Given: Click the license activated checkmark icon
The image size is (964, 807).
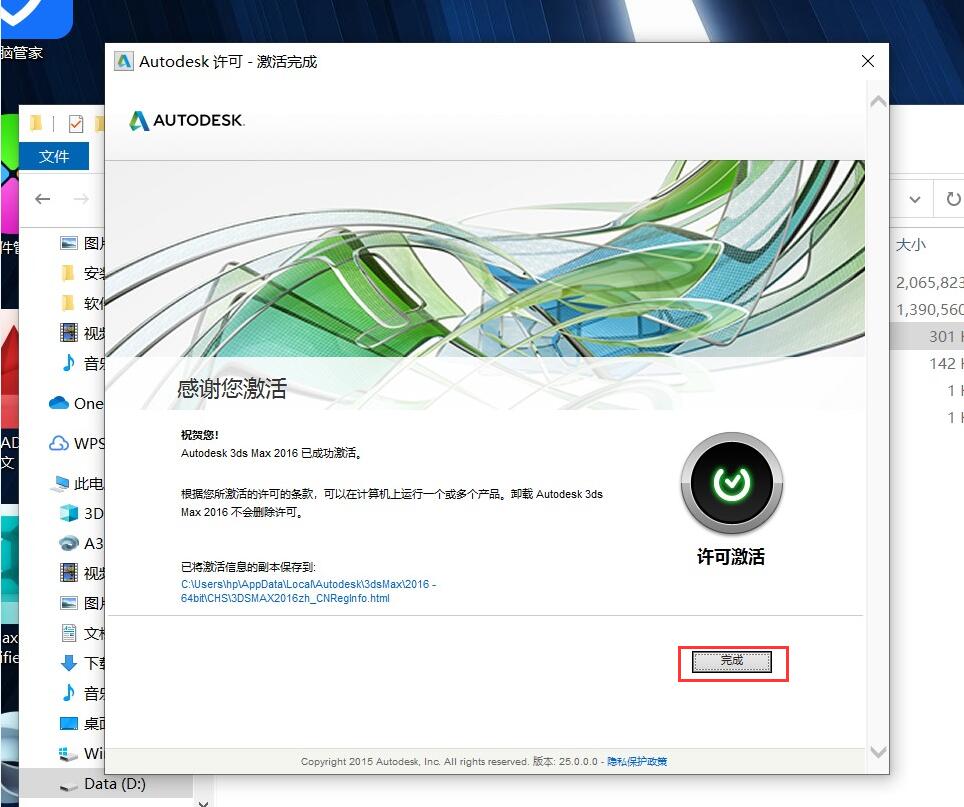Looking at the screenshot, I should pos(732,485).
